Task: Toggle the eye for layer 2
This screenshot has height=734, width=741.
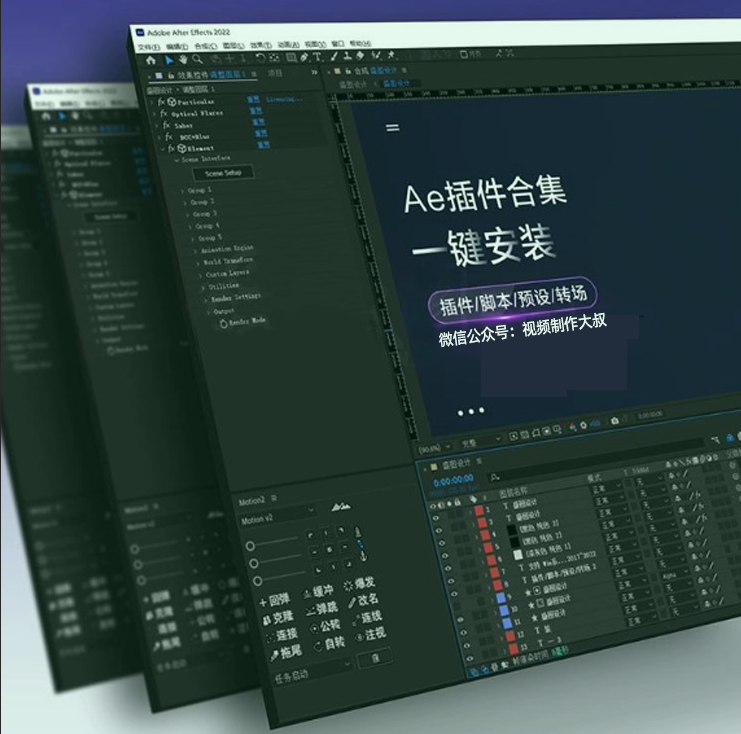Action: coord(434,518)
